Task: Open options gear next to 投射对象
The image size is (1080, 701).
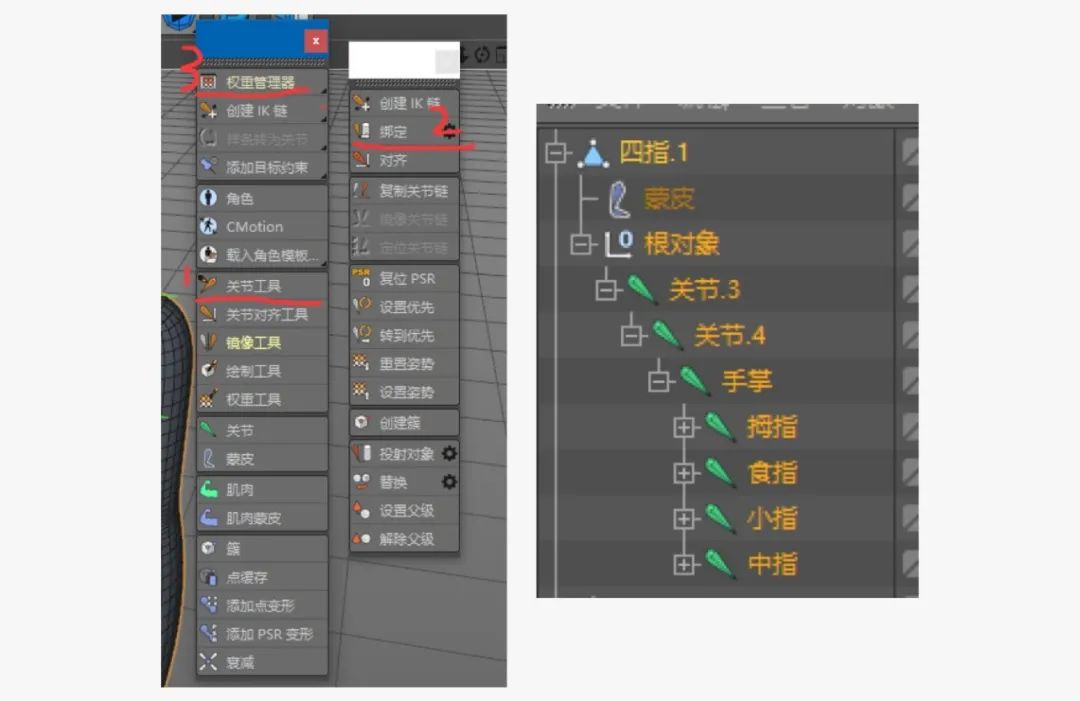Action: click(449, 454)
